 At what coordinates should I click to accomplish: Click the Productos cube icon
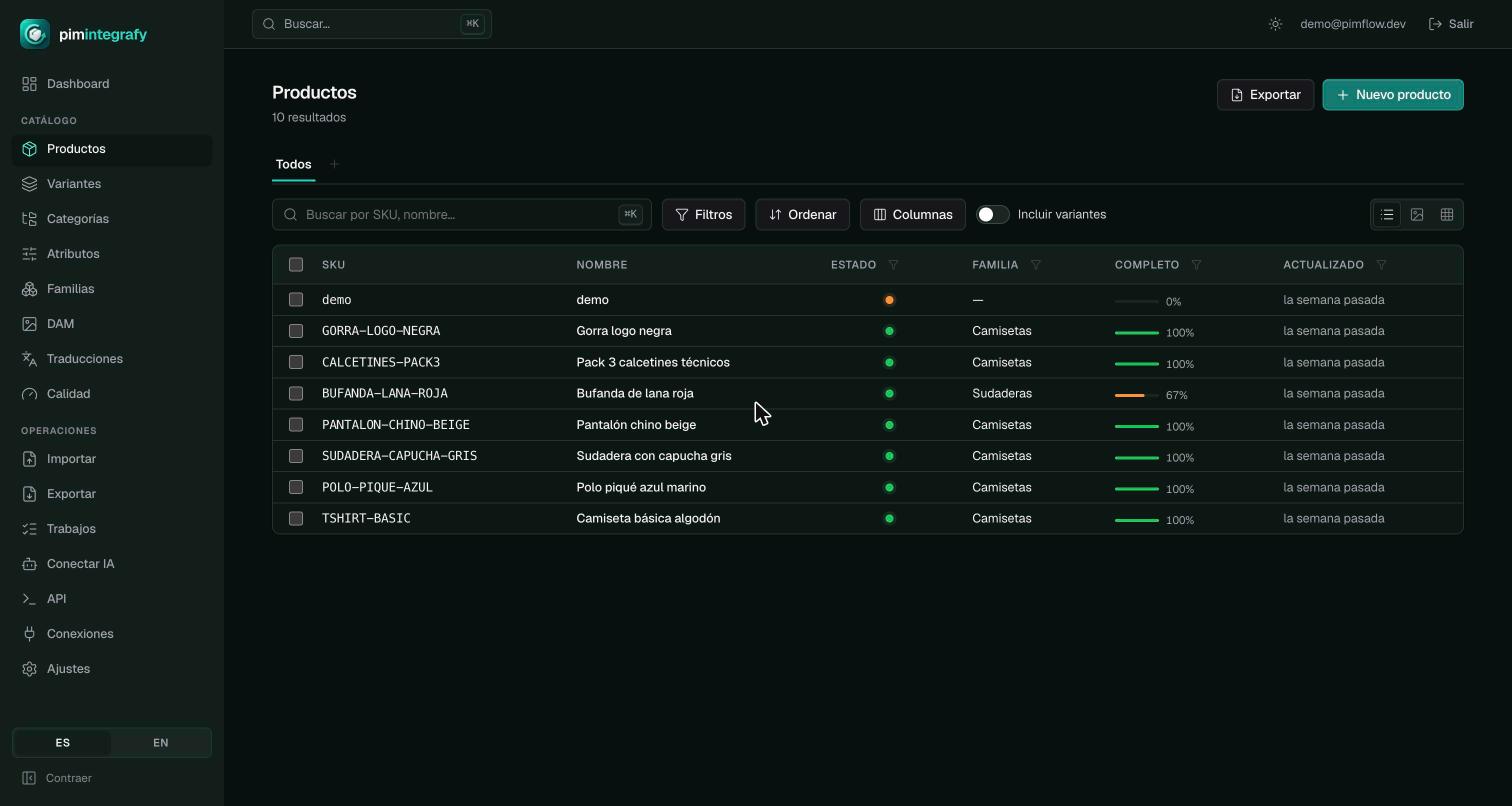point(29,149)
